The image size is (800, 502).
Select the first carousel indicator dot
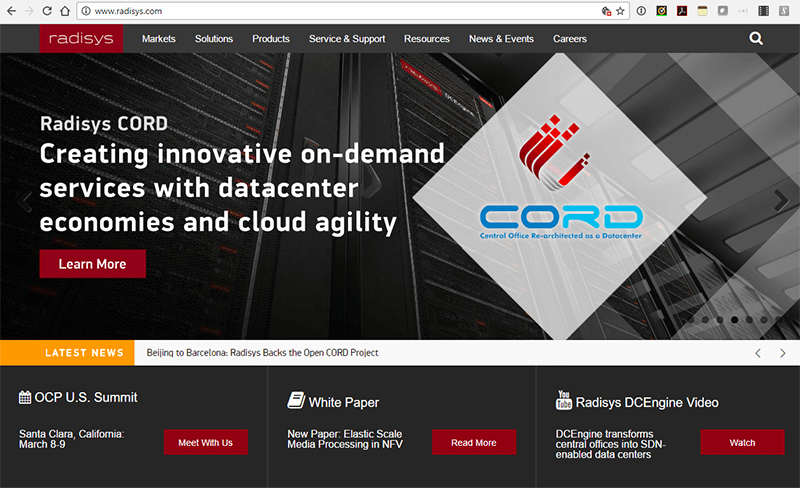[690, 320]
